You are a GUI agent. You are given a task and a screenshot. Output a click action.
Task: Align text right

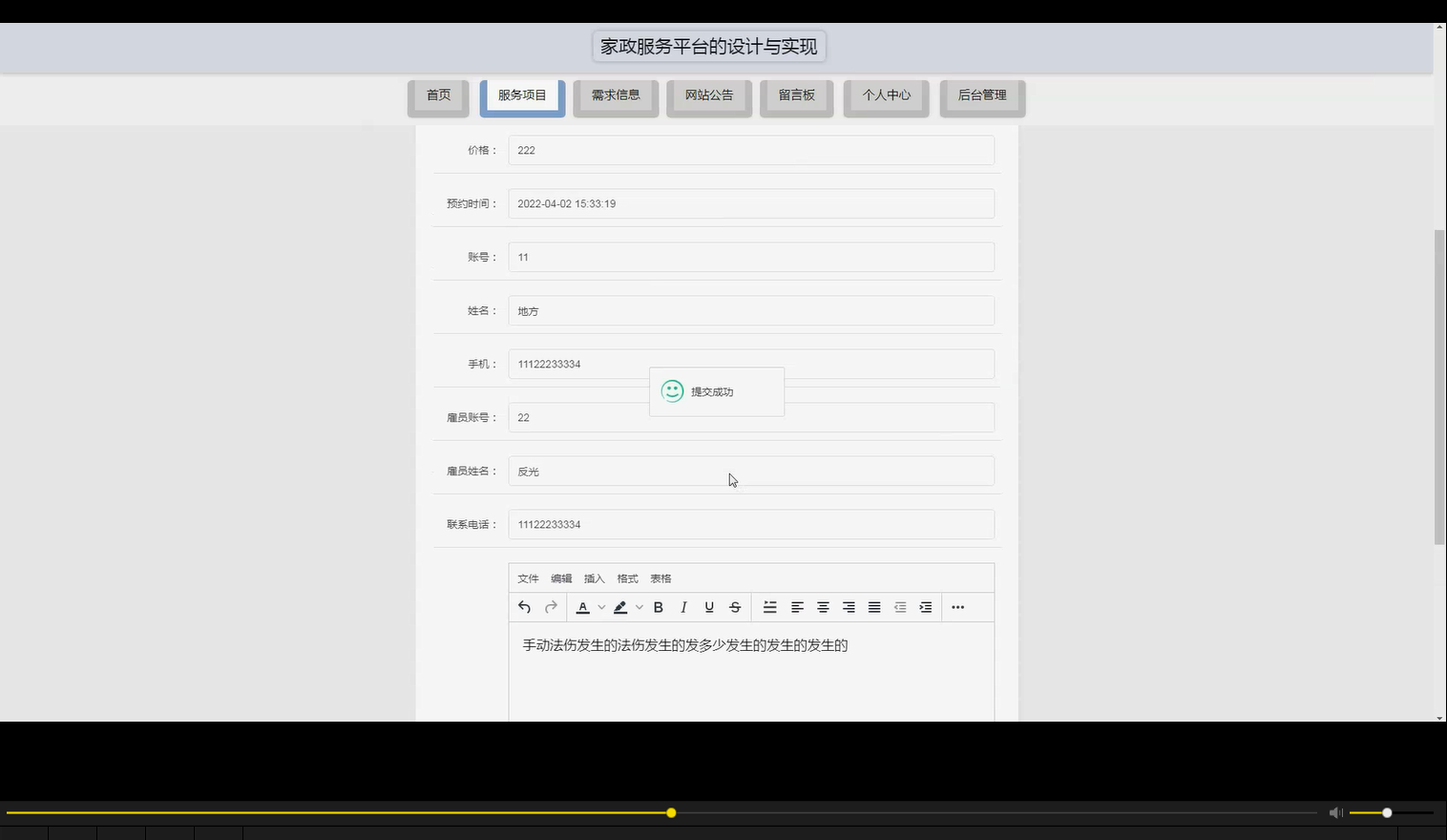849,607
